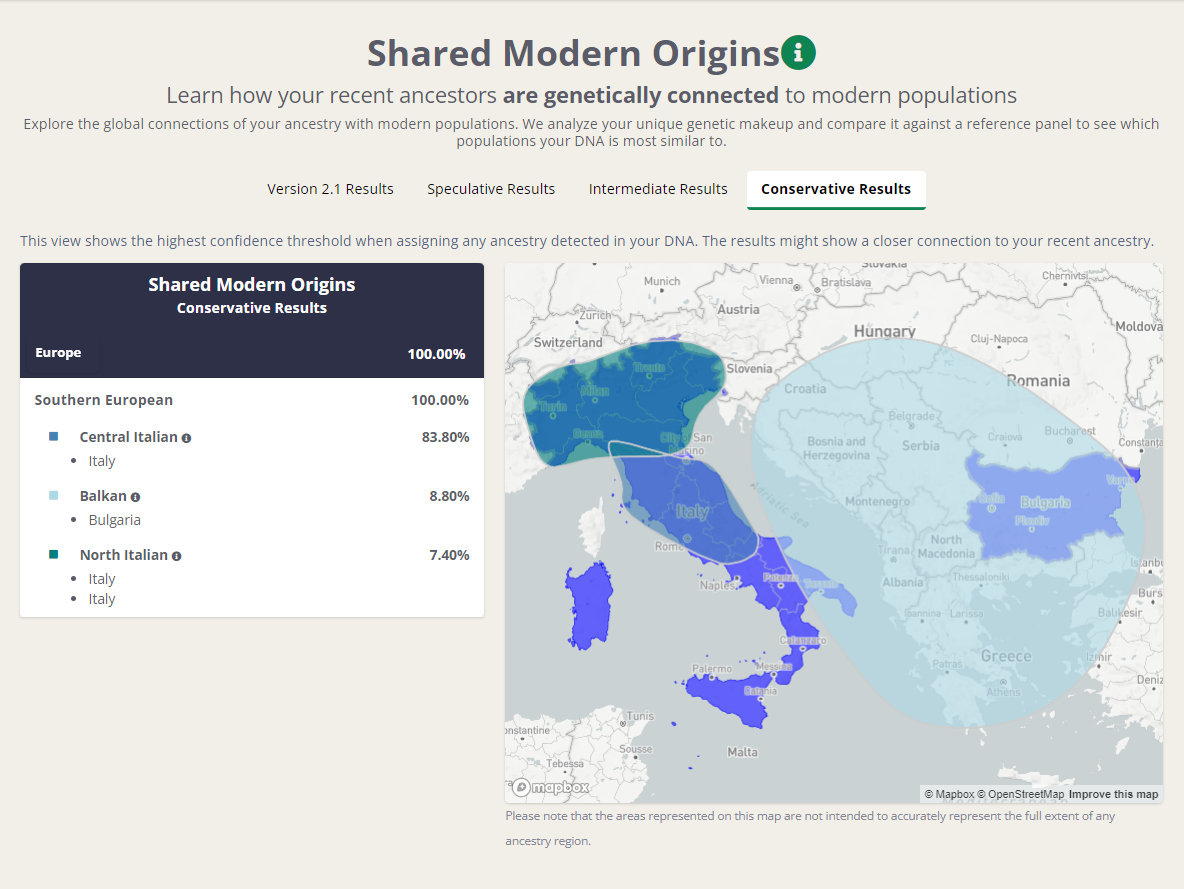Click the Italy entry under Central Italian
Image resolution: width=1184 pixels, height=889 pixels.
tap(102, 461)
